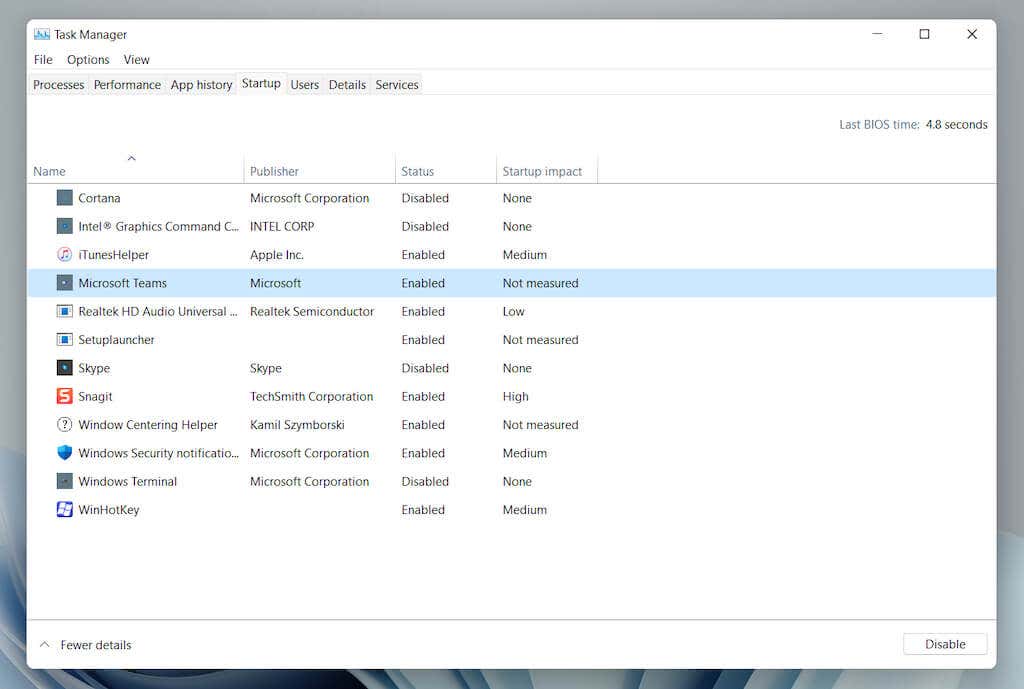Sort list by Name column header
The height and width of the screenshot is (689, 1024).
49,171
